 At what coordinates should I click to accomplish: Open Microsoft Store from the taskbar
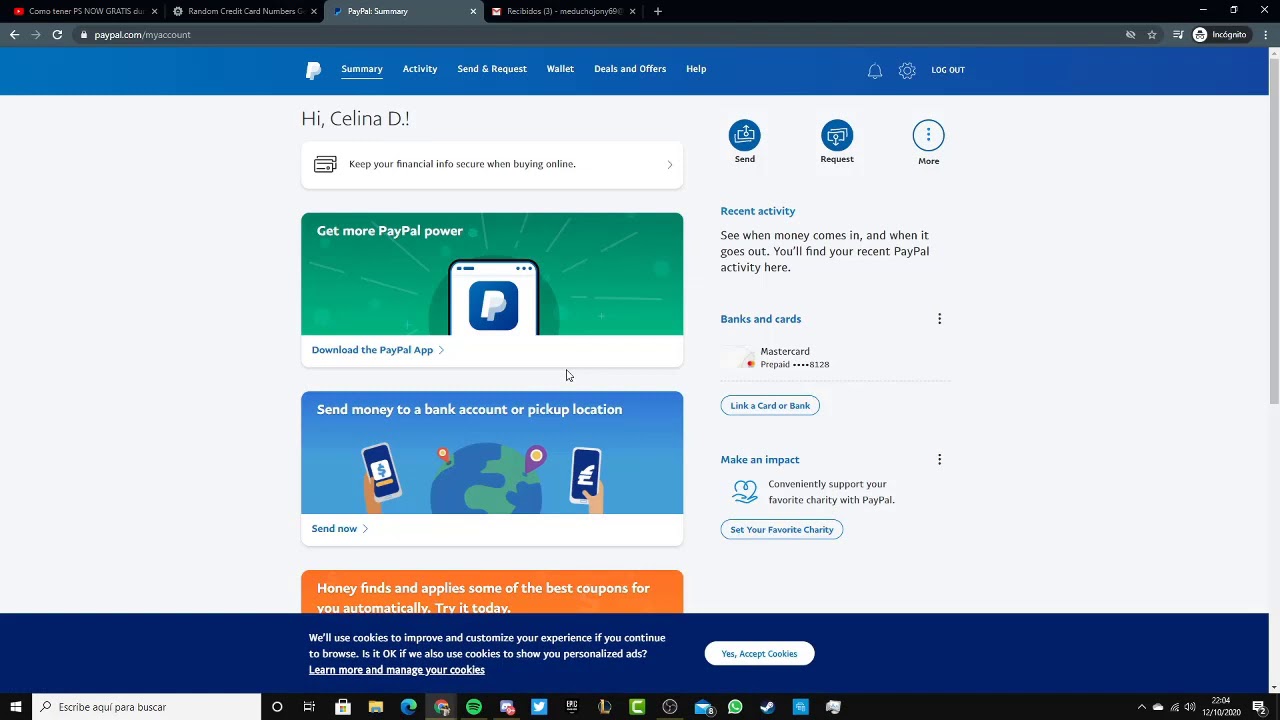[343, 707]
